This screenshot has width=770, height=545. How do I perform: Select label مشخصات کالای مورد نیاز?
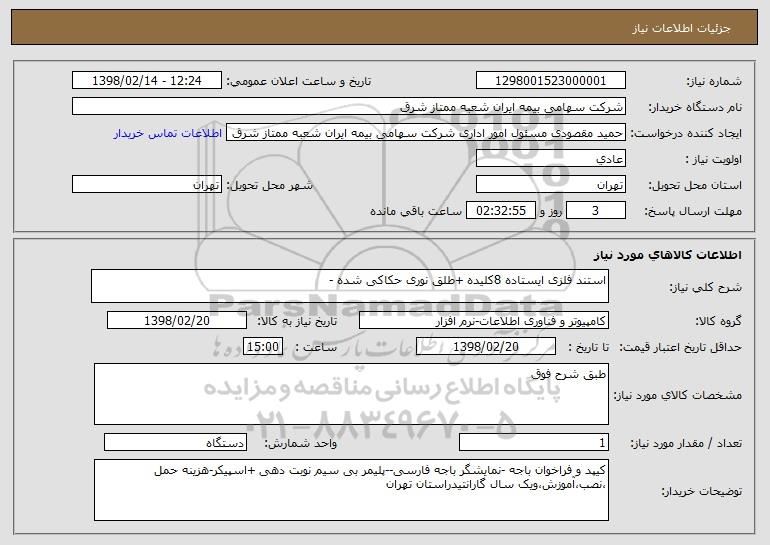[678, 395]
